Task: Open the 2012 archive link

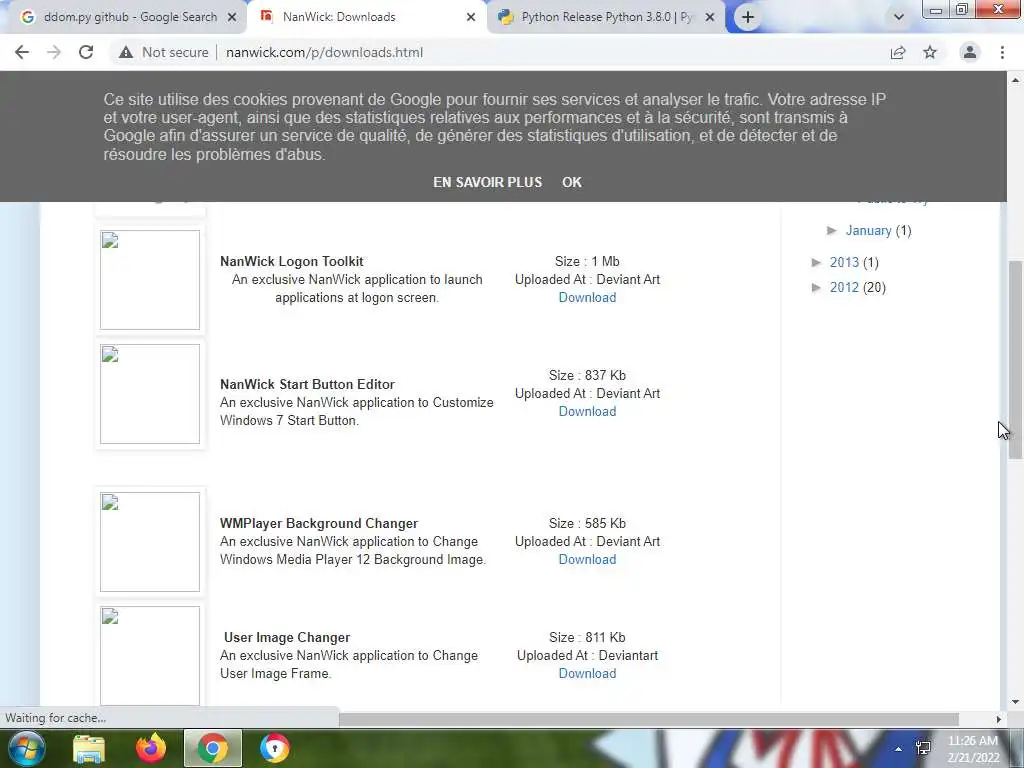Action: click(844, 287)
